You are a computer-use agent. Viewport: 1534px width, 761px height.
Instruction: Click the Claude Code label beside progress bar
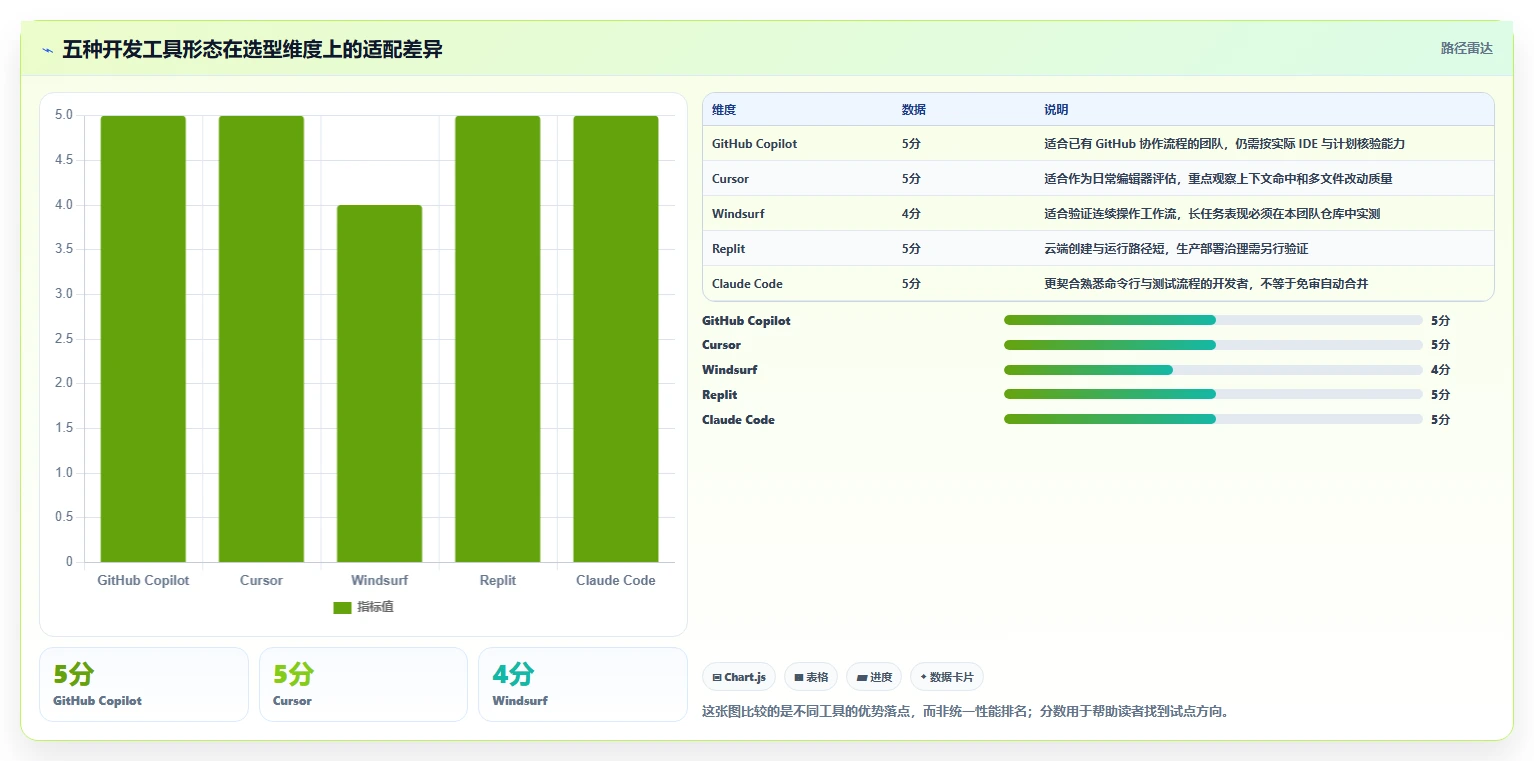click(x=738, y=420)
